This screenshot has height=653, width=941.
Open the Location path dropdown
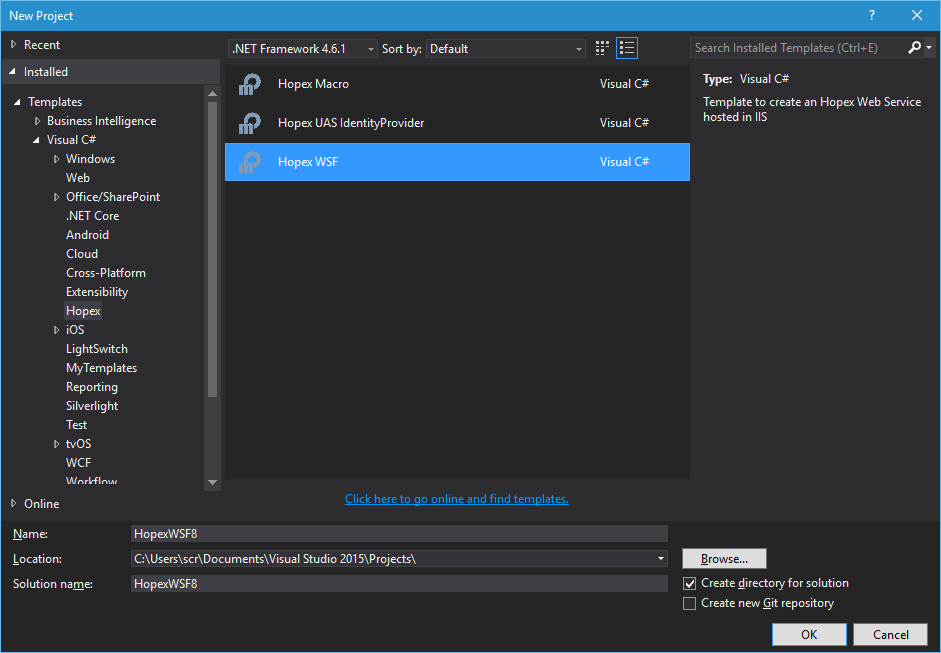(661, 559)
